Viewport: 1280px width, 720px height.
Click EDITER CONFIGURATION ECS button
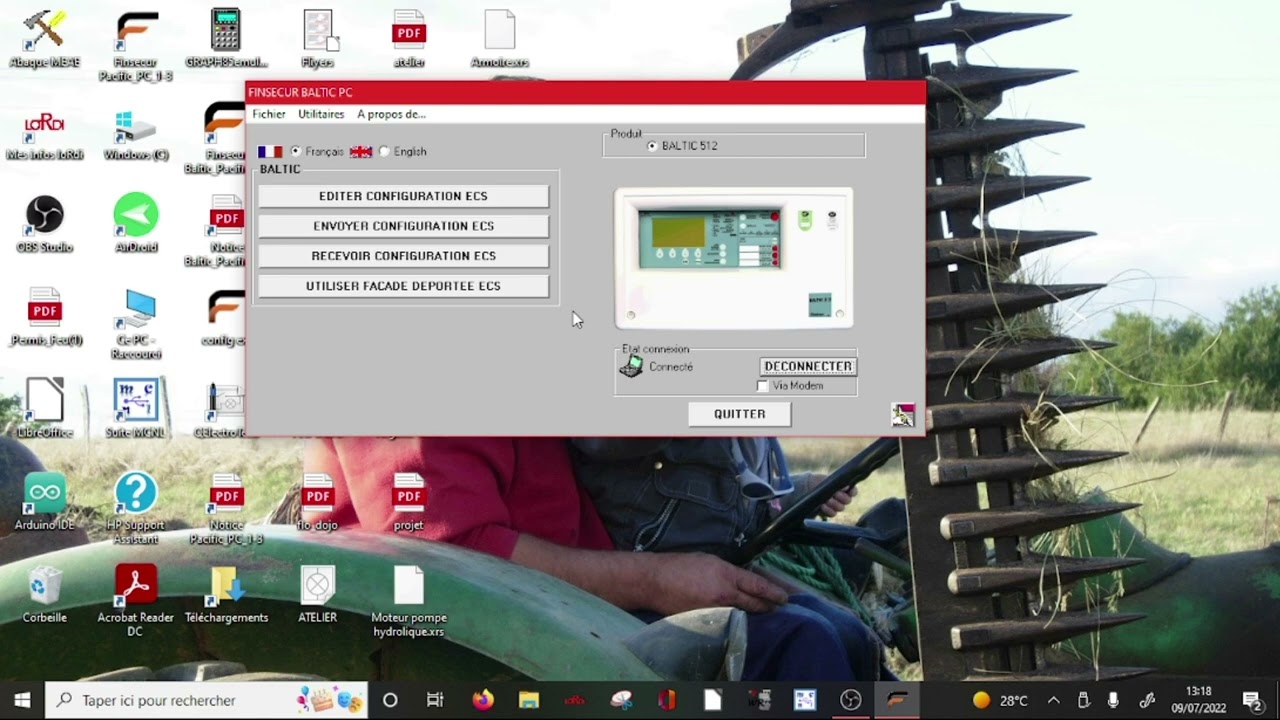point(403,196)
